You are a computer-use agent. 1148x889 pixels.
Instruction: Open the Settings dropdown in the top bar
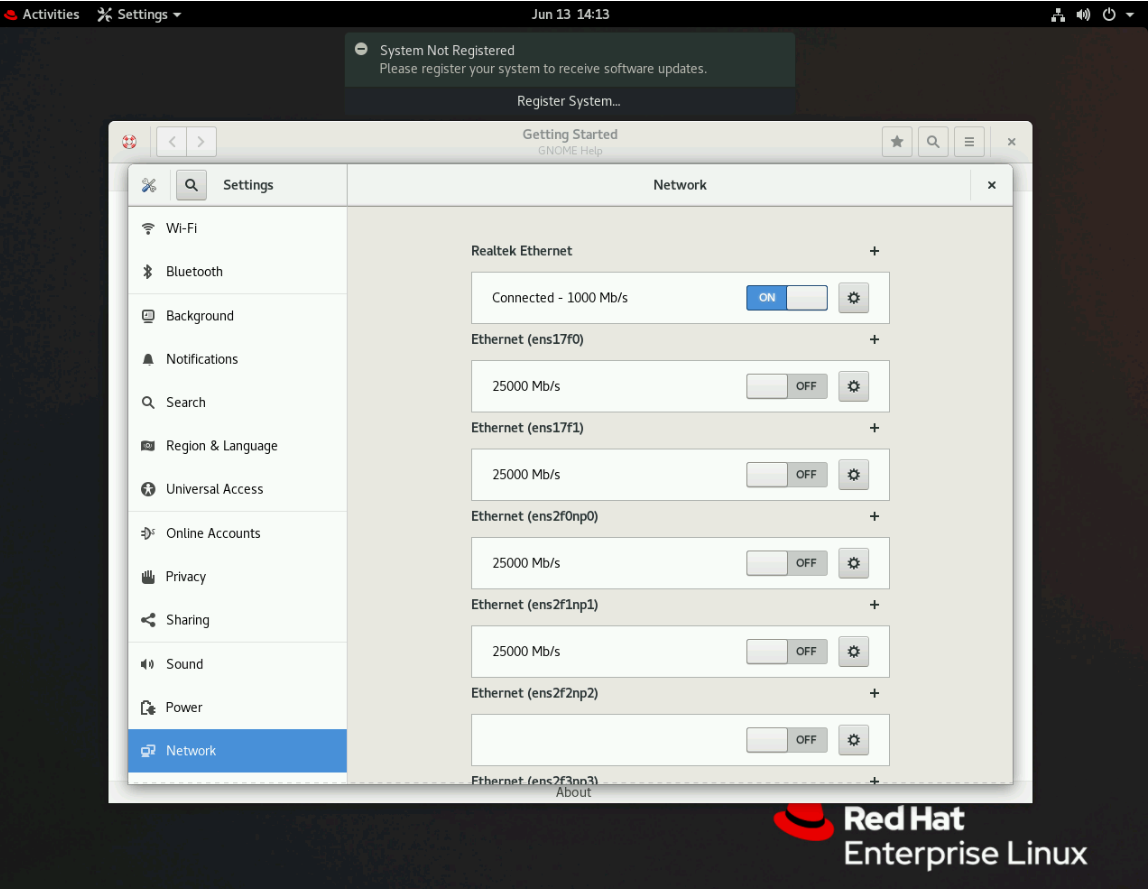point(138,14)
